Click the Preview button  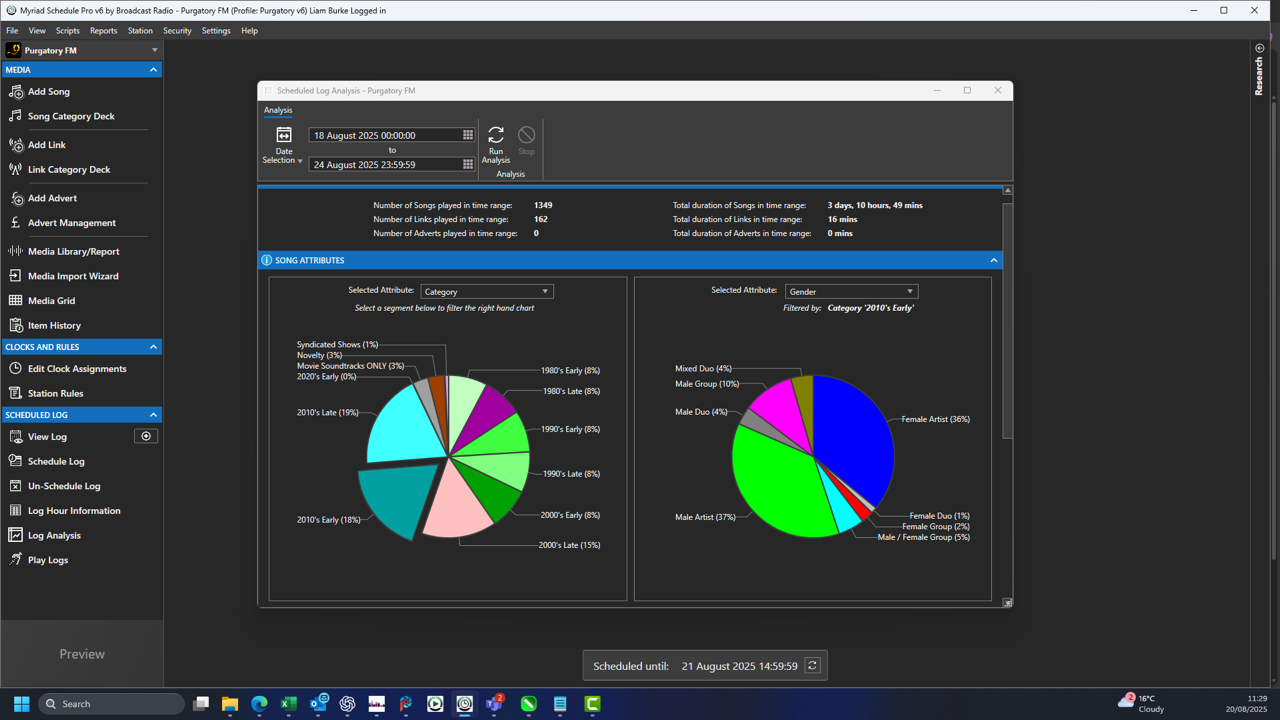82,654
